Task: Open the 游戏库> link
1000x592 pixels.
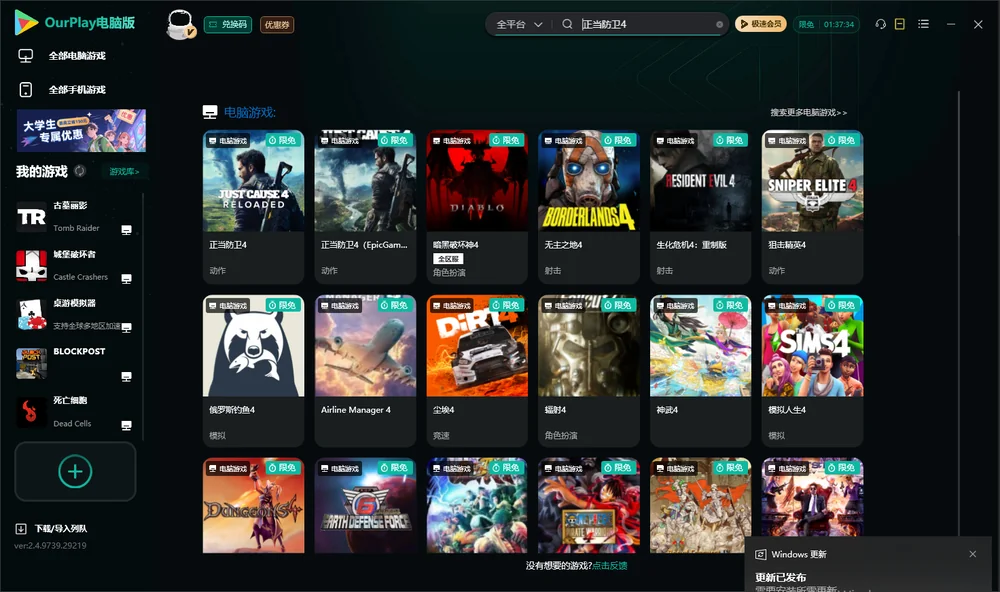Action: pos(124,171)
